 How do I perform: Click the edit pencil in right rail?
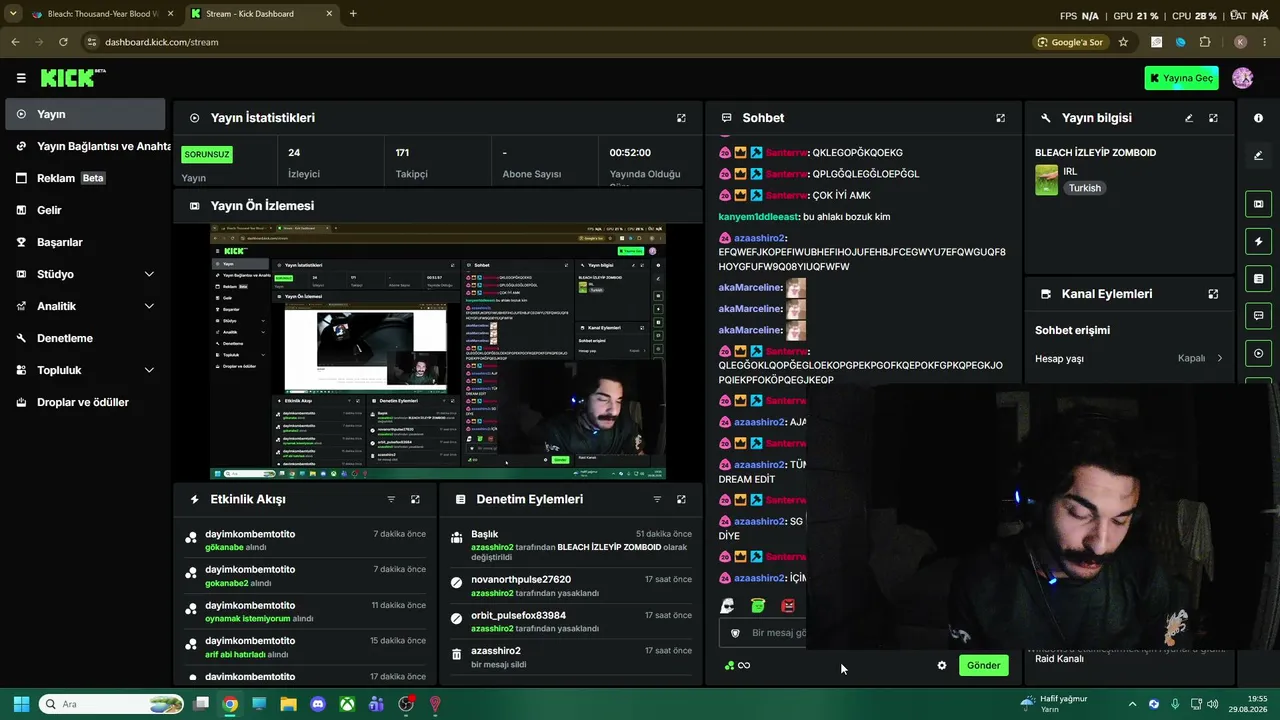[x=1258, y=155]
